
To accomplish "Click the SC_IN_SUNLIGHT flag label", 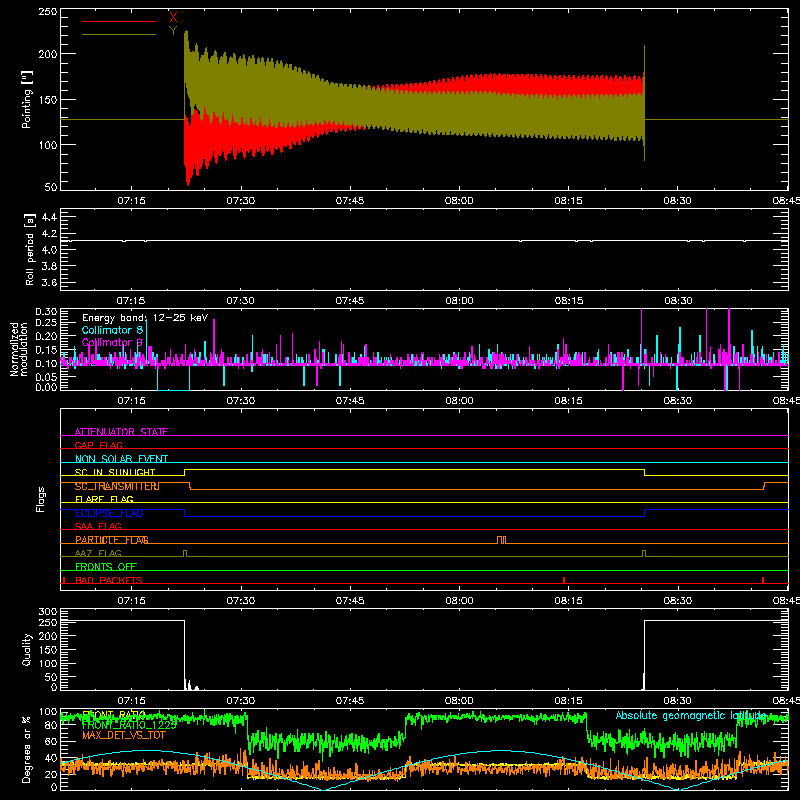I will coord(115,472).
